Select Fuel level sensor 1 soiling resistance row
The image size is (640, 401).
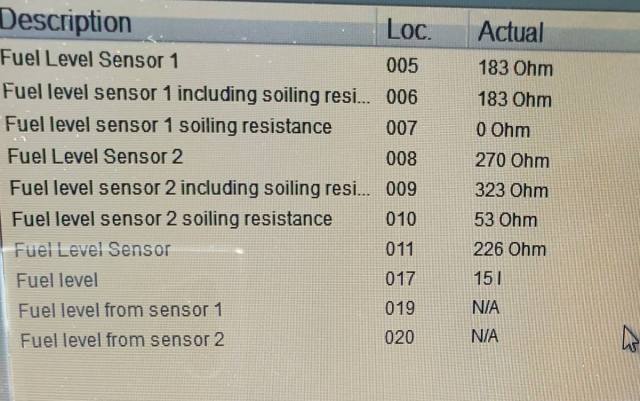coord(168,126)
